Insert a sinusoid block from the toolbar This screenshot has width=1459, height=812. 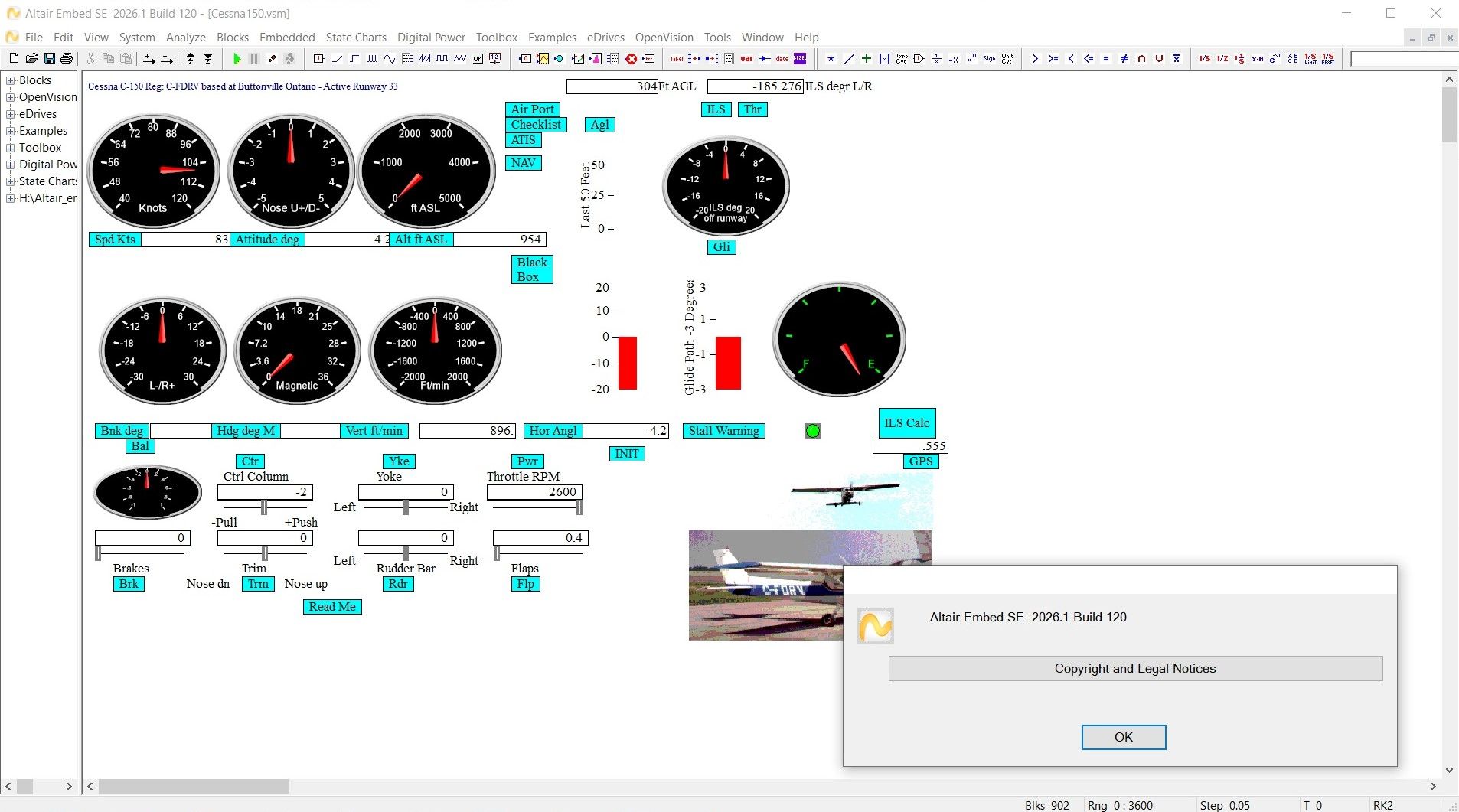[390, 58]
